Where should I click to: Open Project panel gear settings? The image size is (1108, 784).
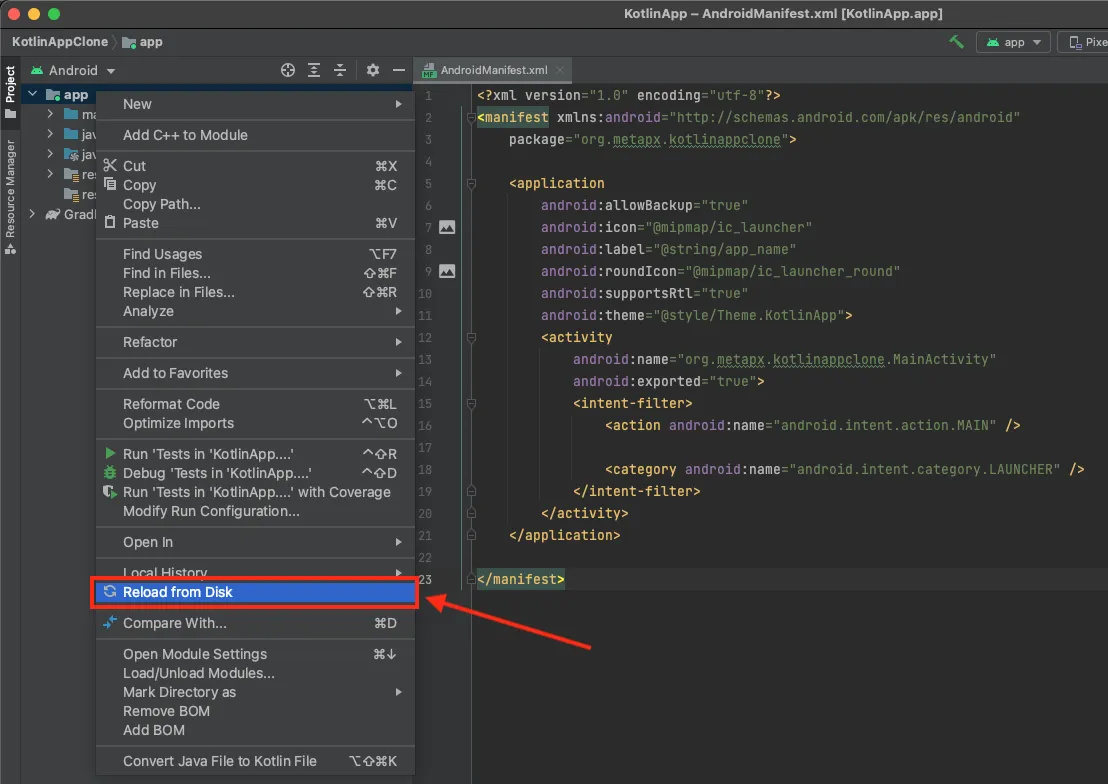pos(372,70)
